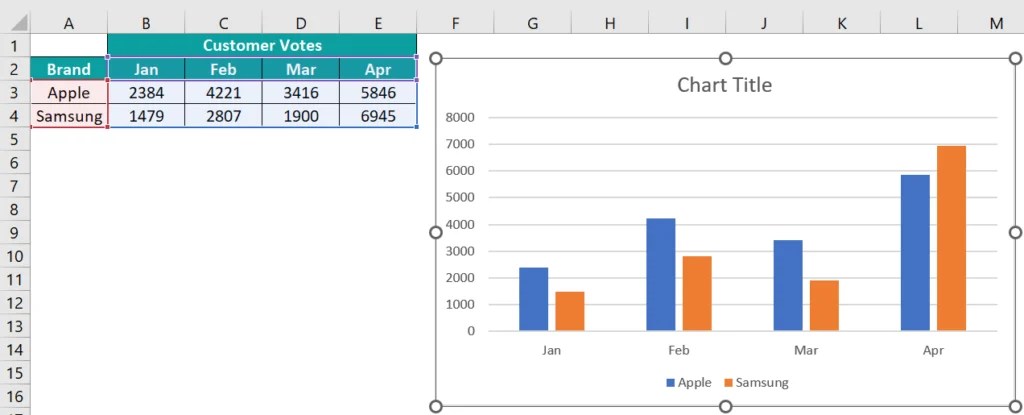Viewport: 1024px width, 415px height.
Task: Select the blue Apple bar for Apr
Action: click(915, 252)
